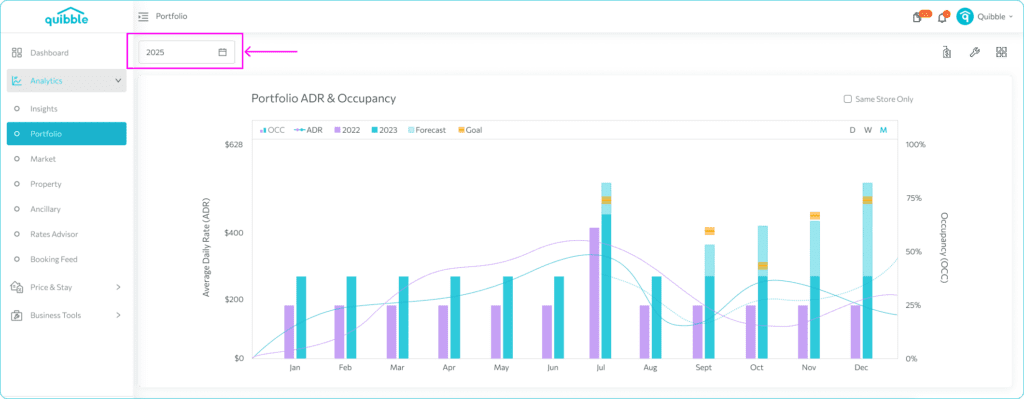Toggle Forecast series in legend

tap(426, 130)
